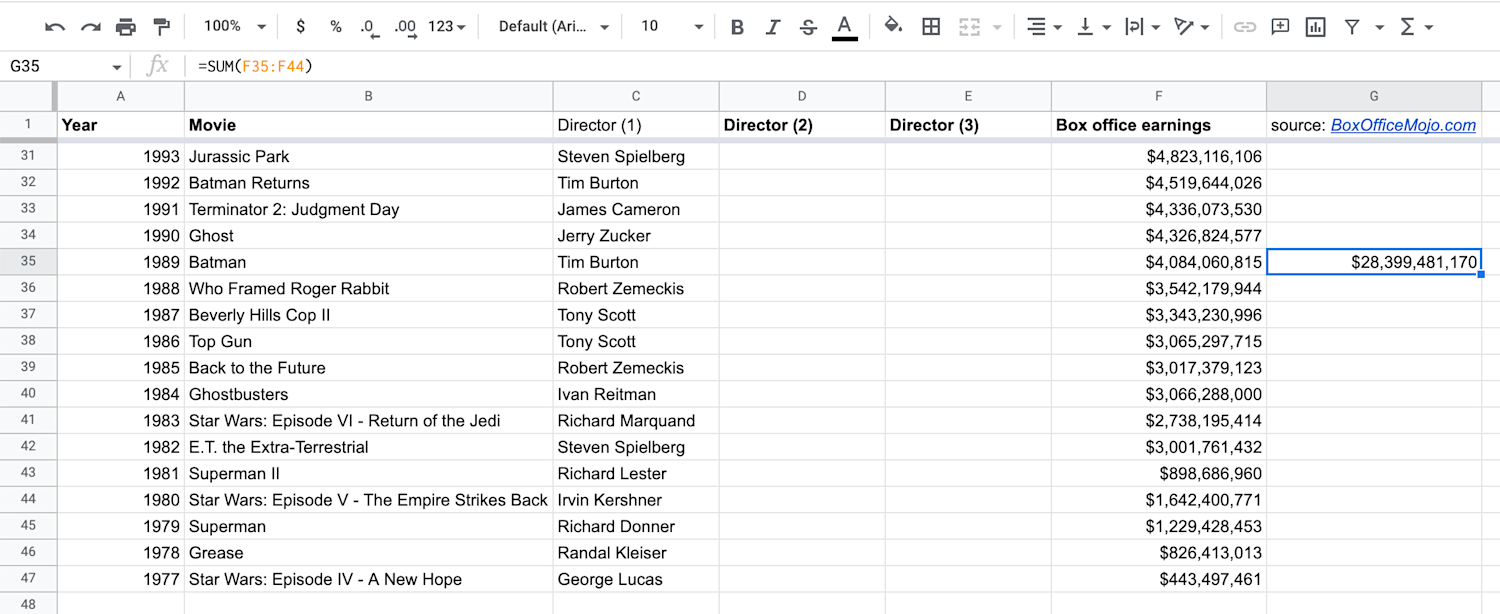Click the Year header cell
Image resolution: width=1500 pixels, height=614 pixels.
click(121, 125)
